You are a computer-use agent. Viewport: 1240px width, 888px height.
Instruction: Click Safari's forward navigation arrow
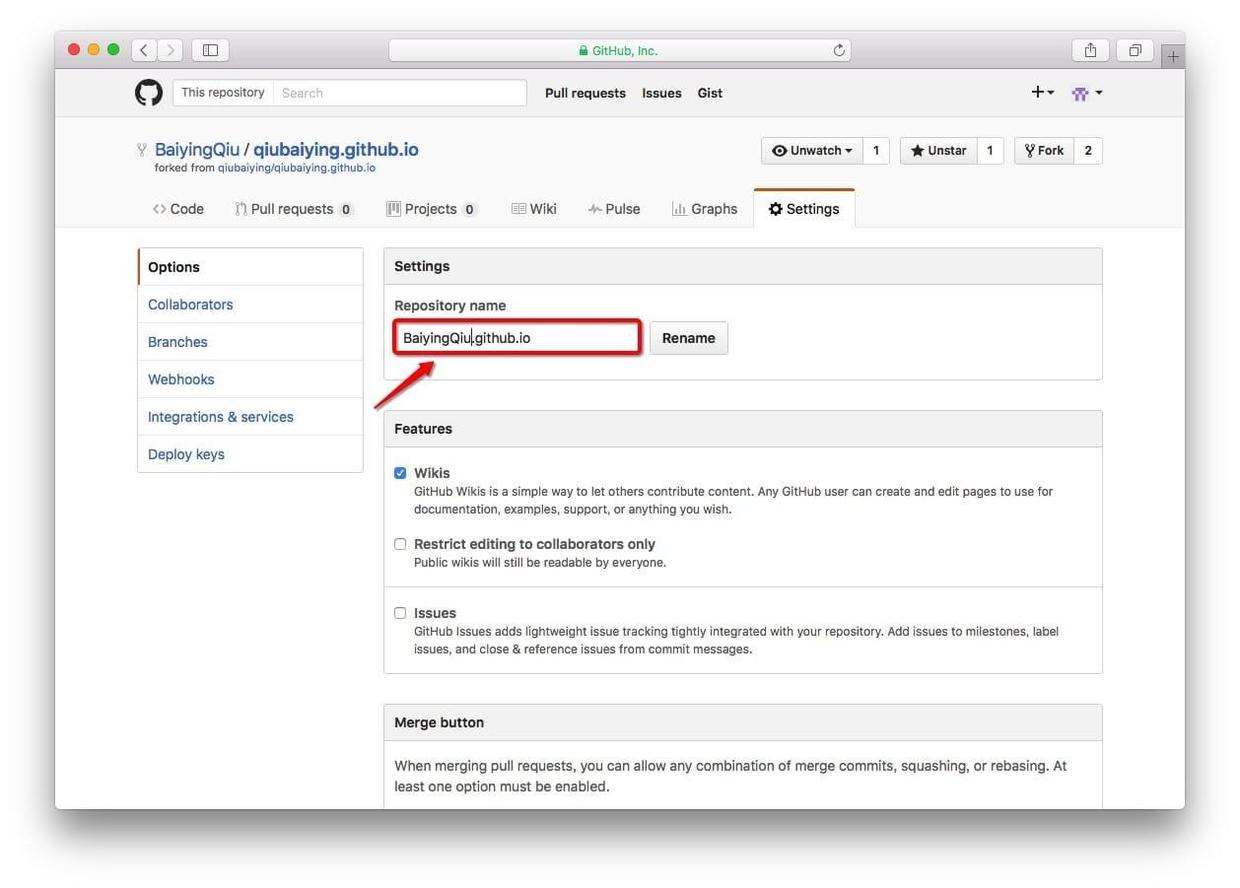pos(171,50)
